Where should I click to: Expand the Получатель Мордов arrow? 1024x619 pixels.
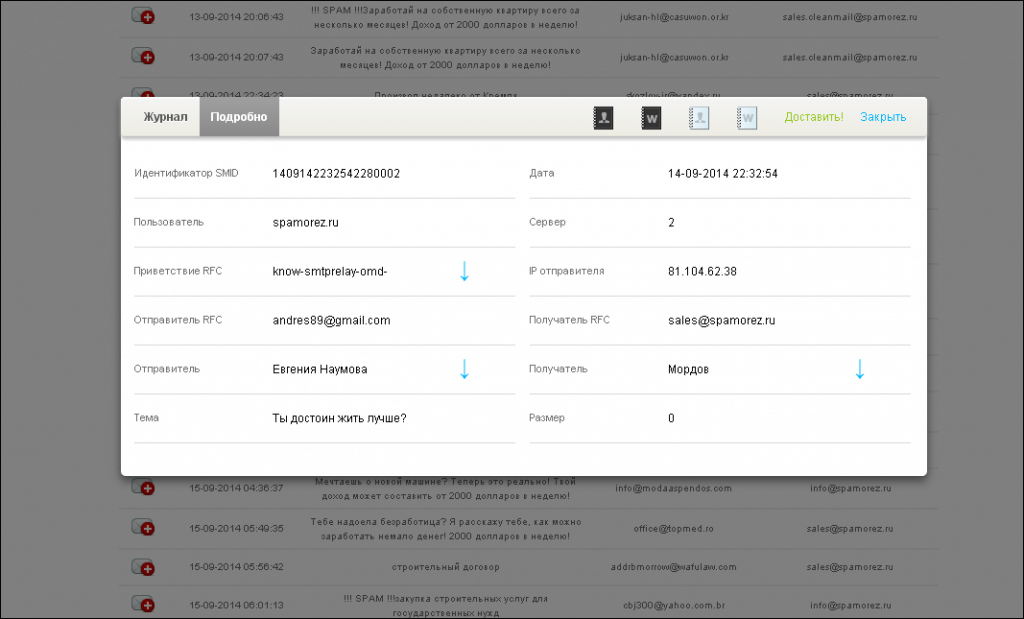click(859, 369)
